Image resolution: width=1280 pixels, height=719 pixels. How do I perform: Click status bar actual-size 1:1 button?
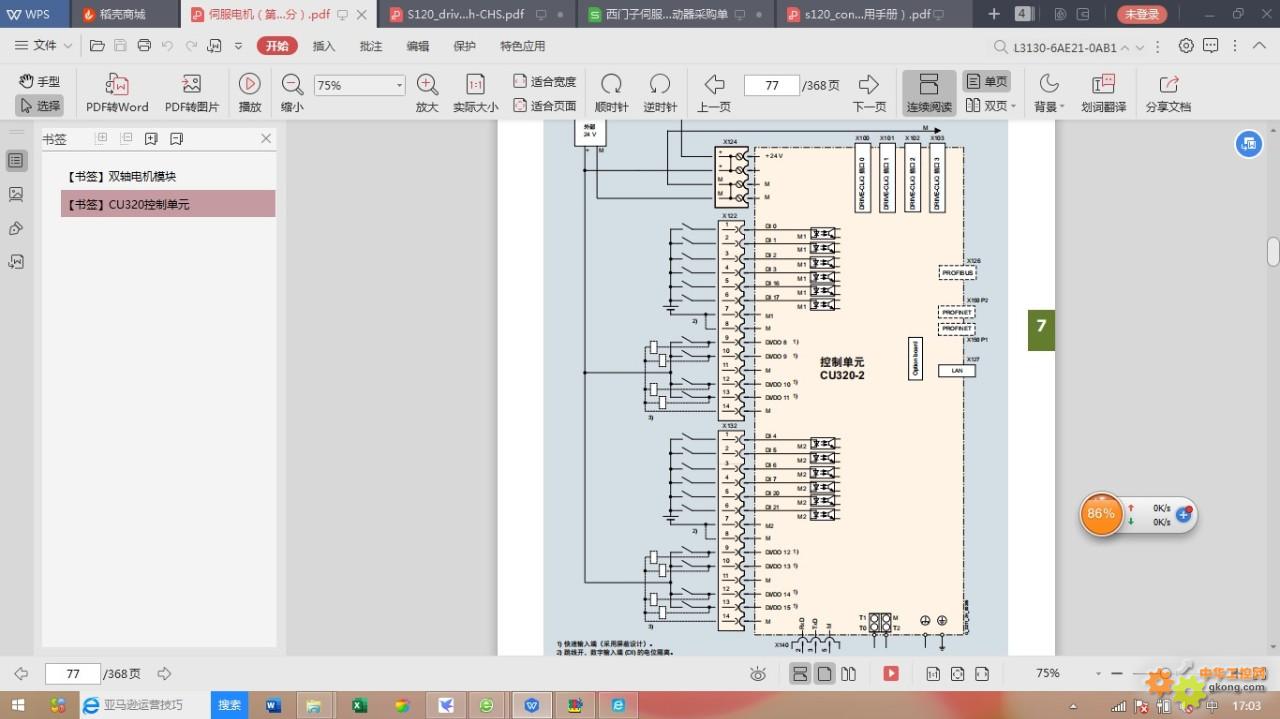pos(932,674)
